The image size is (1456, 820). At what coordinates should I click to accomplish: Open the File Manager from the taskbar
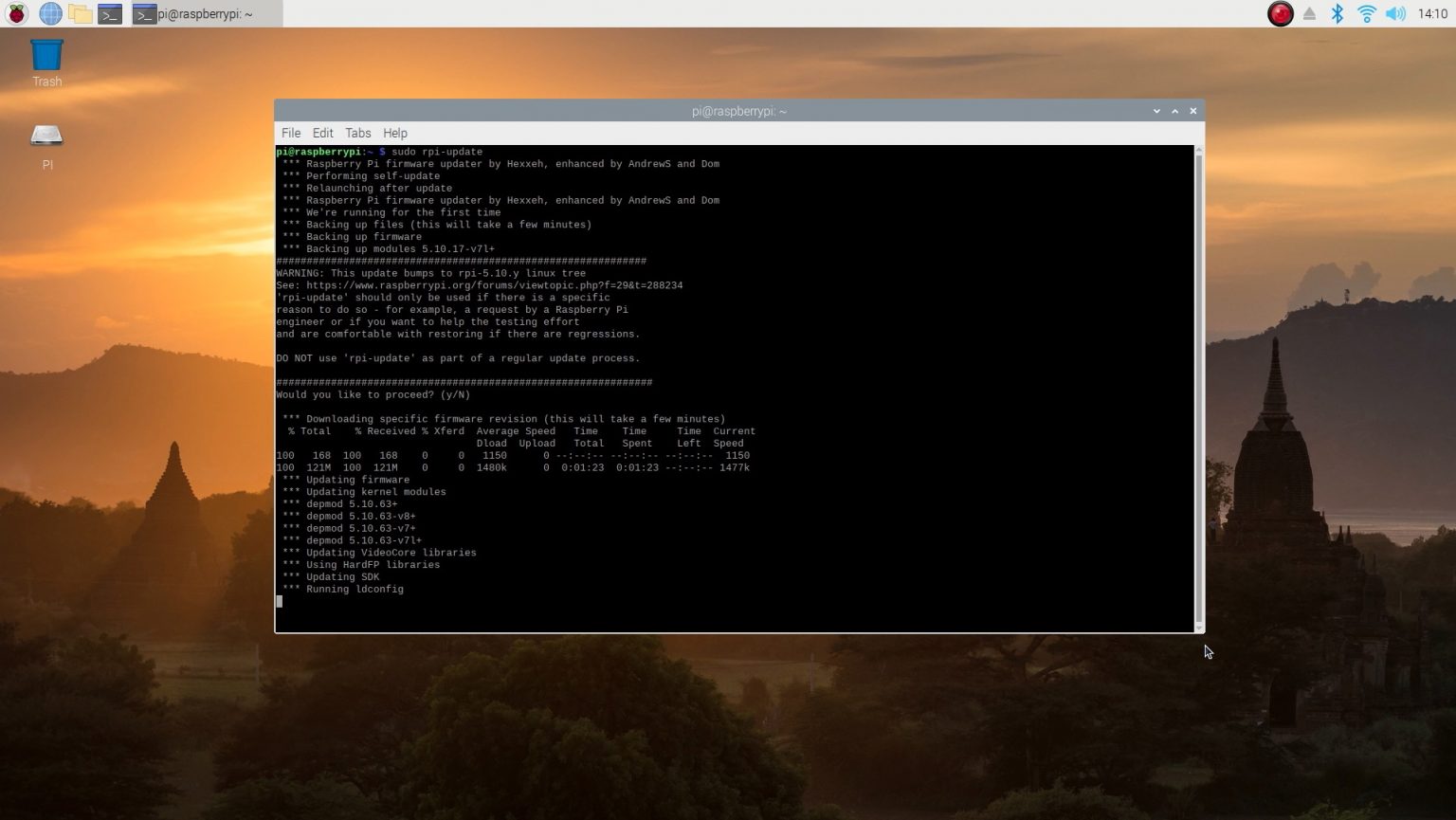(x=81, y=13)
